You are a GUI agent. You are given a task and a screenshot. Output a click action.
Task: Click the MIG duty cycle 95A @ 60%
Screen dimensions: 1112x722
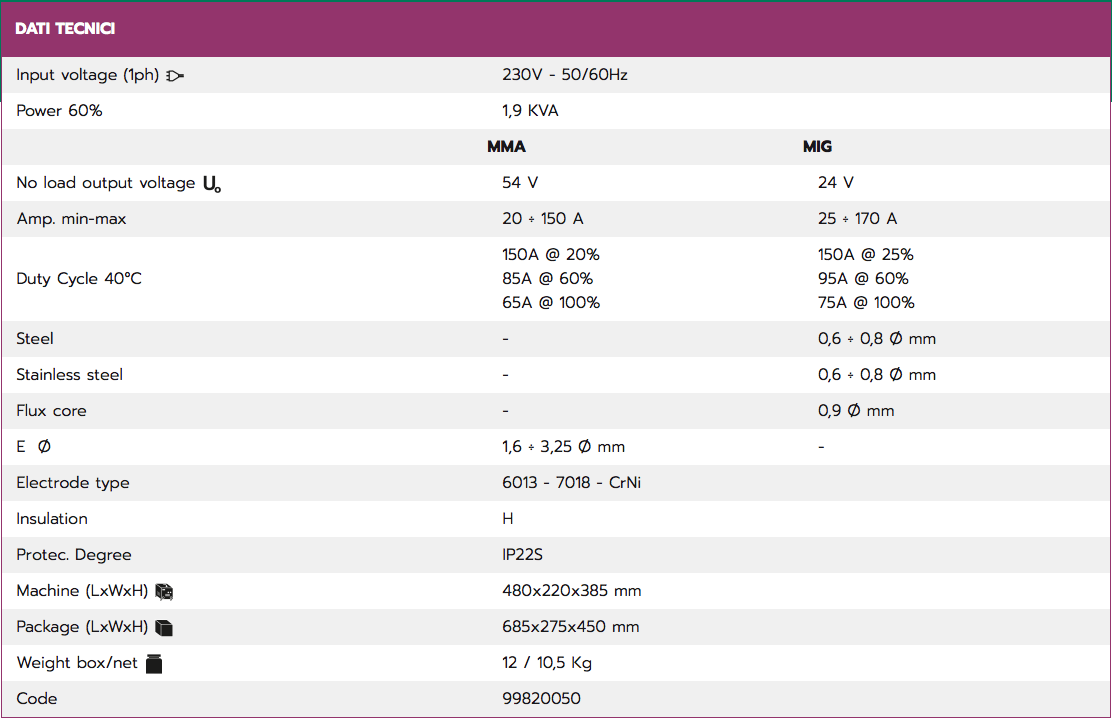point(863,279)
